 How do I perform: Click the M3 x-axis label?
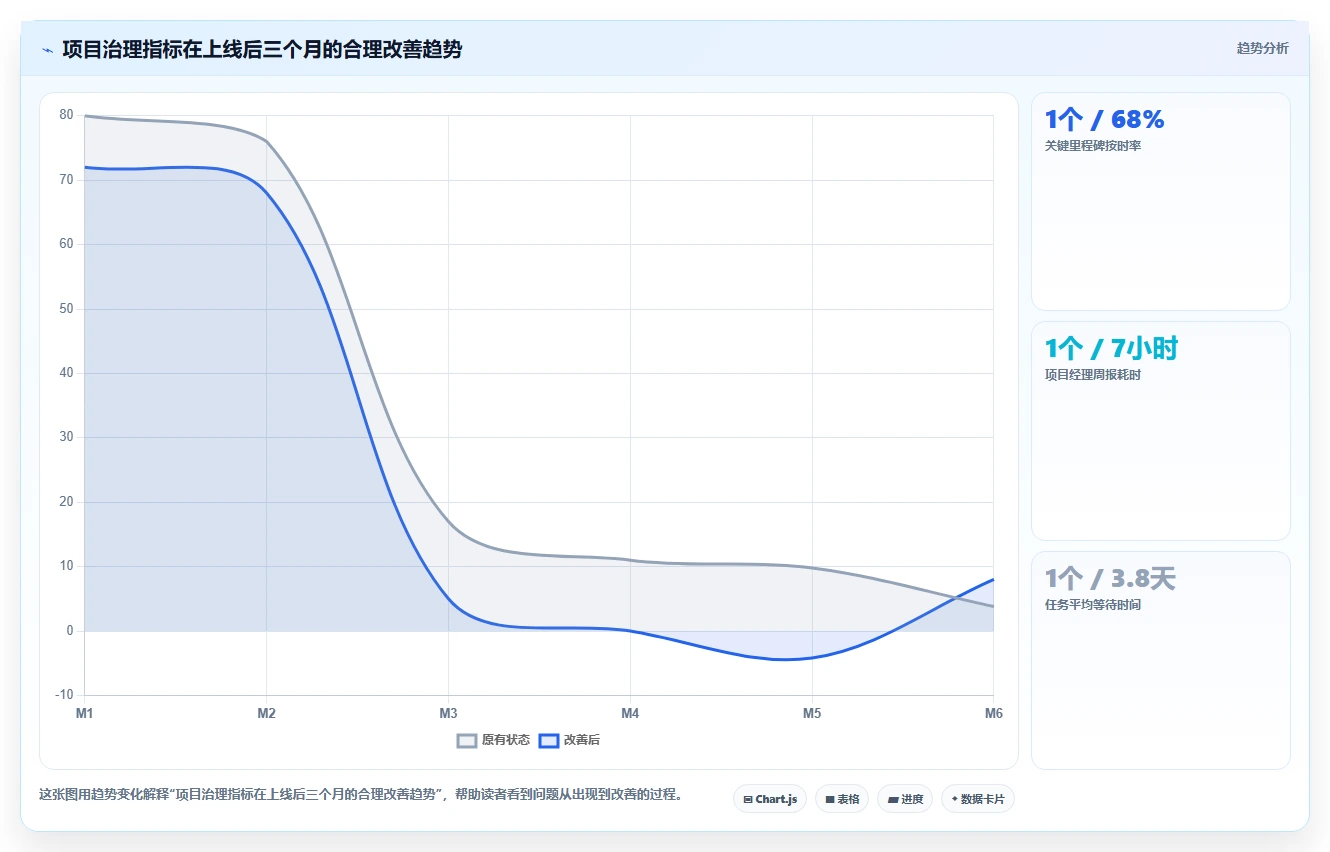click(448, 713)
